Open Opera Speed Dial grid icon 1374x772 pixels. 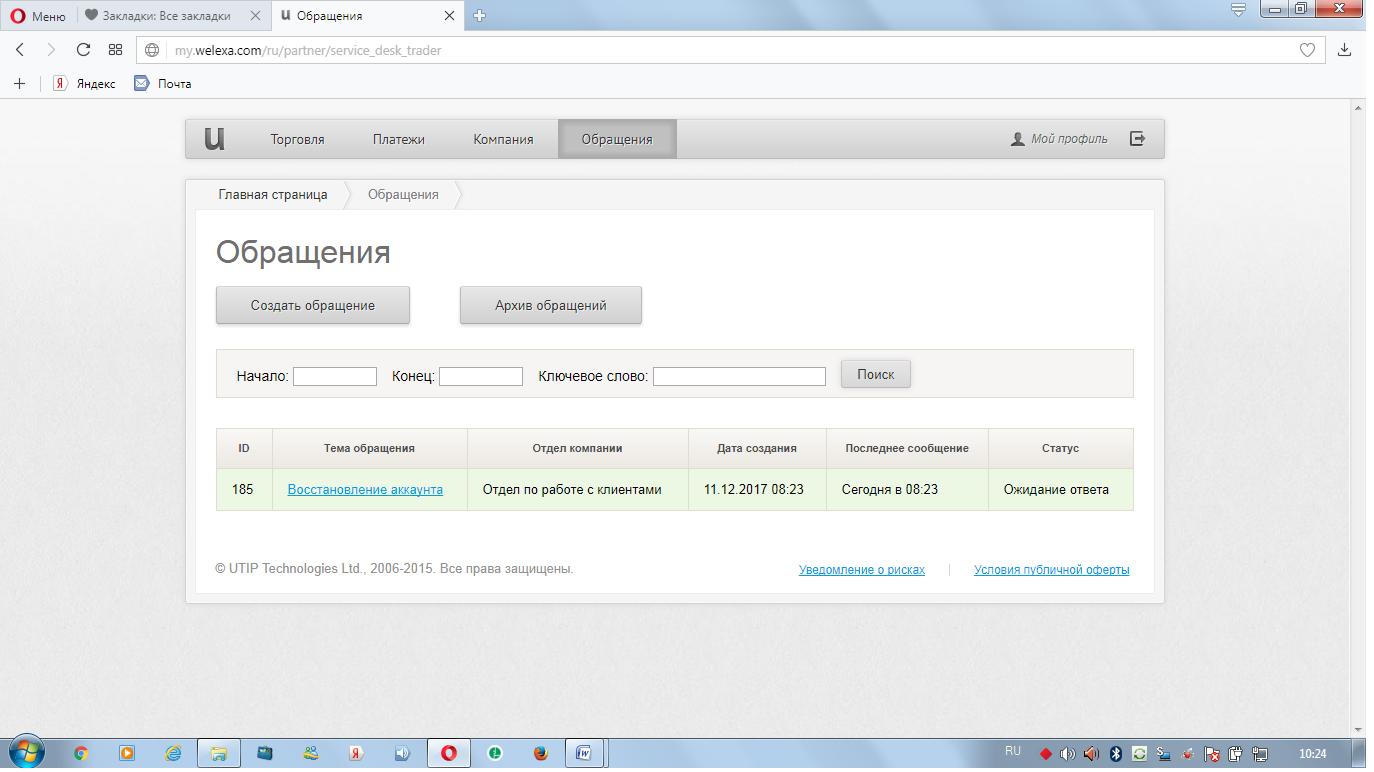pos(115,50)
